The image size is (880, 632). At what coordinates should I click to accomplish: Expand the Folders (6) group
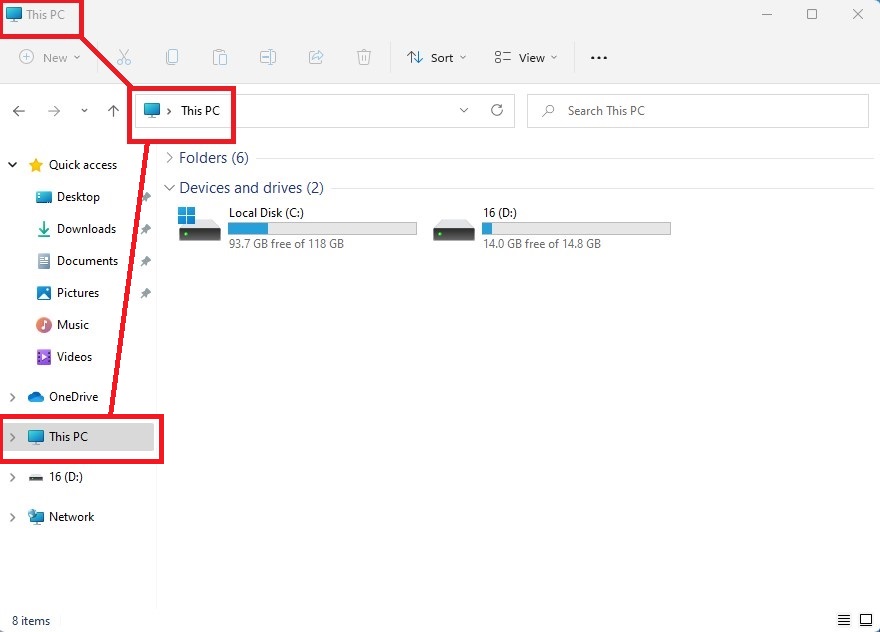coord(169,158)
